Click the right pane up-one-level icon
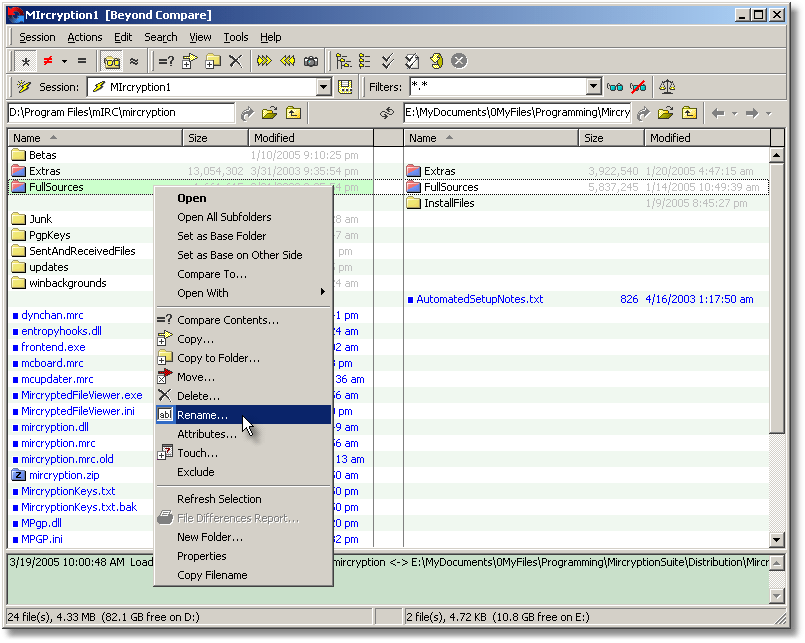The image size is (805, 643). tap(689, 113)
